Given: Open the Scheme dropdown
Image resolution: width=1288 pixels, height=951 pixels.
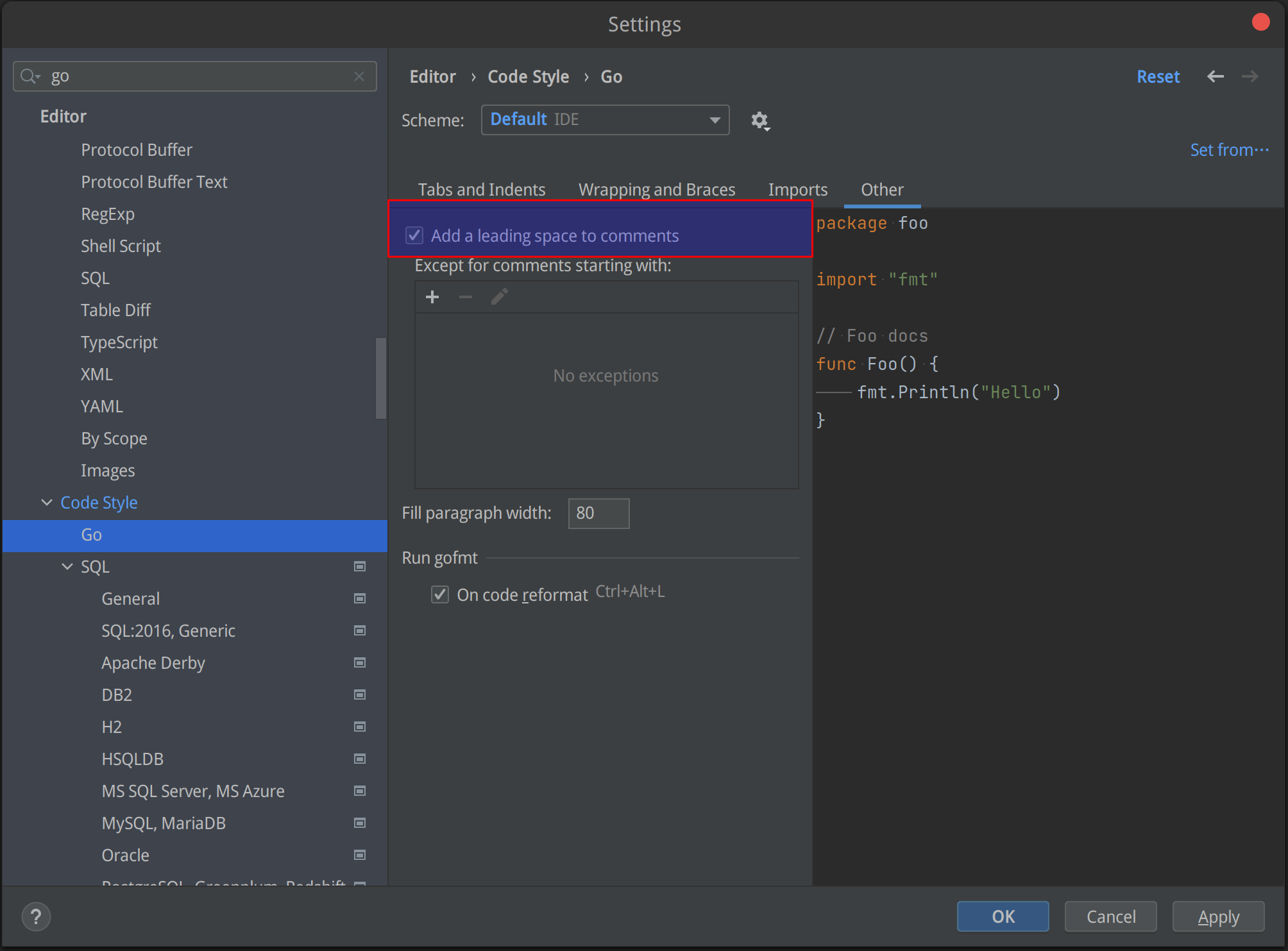Looking at the screenshot, I should pyautogui.click(x=605, y=120).
